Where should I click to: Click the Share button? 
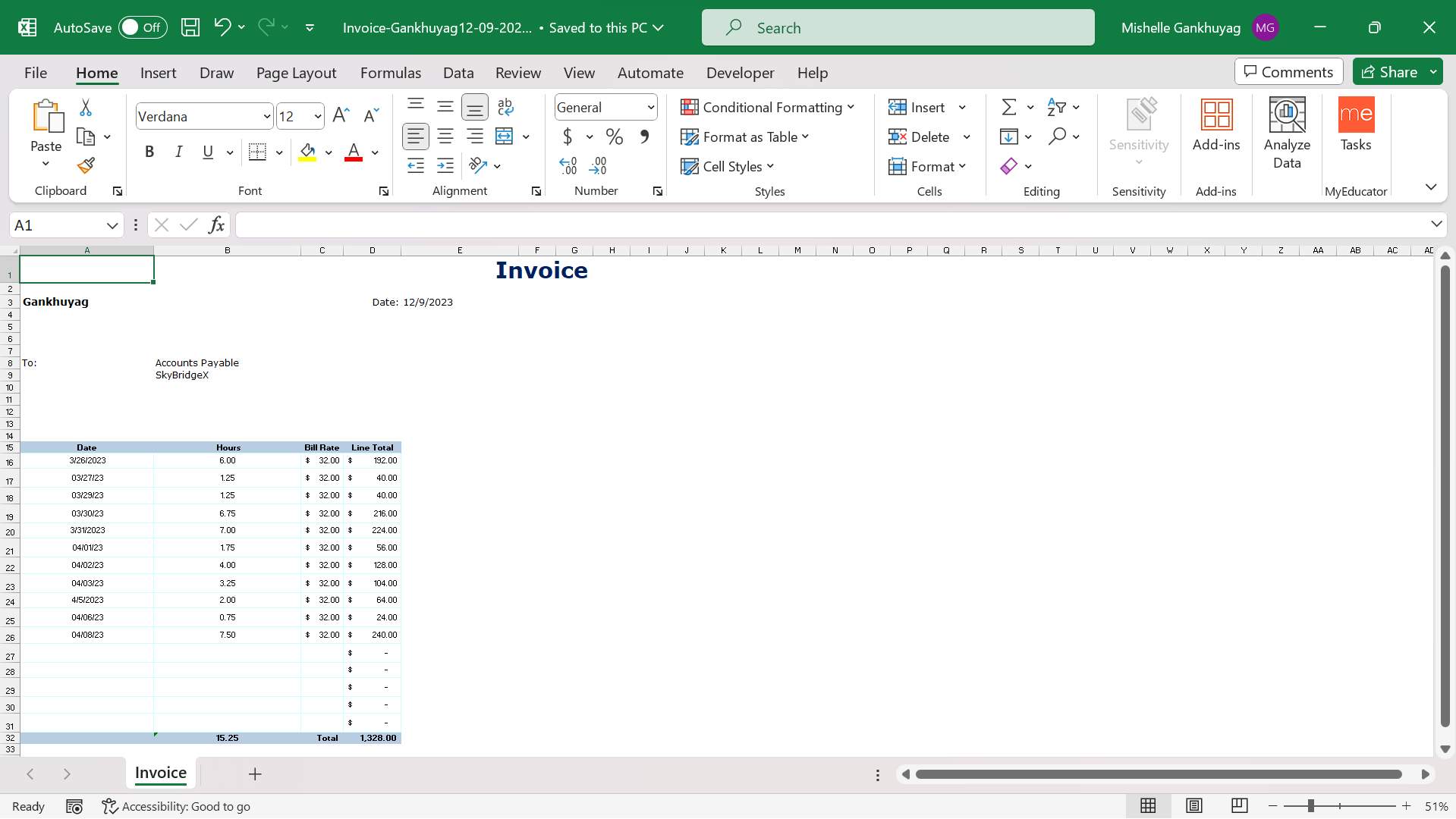click(1389, 72)
